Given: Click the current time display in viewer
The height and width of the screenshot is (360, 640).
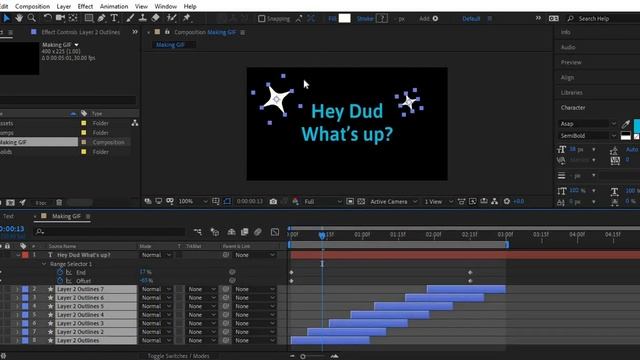Looking at the screenshot, I should click(249, 202).
